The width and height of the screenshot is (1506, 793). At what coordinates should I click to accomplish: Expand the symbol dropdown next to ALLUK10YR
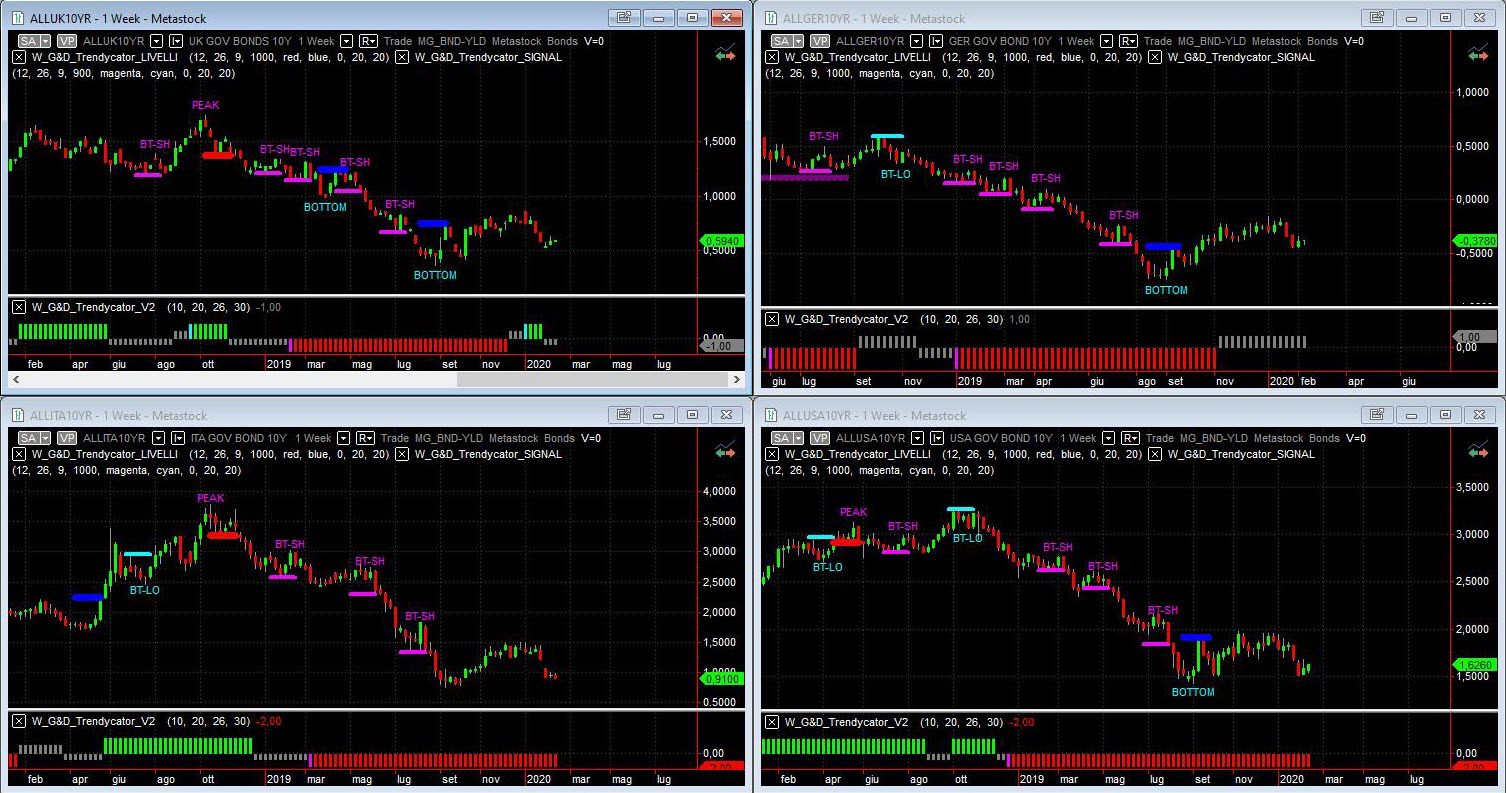(x=156, y=41)
